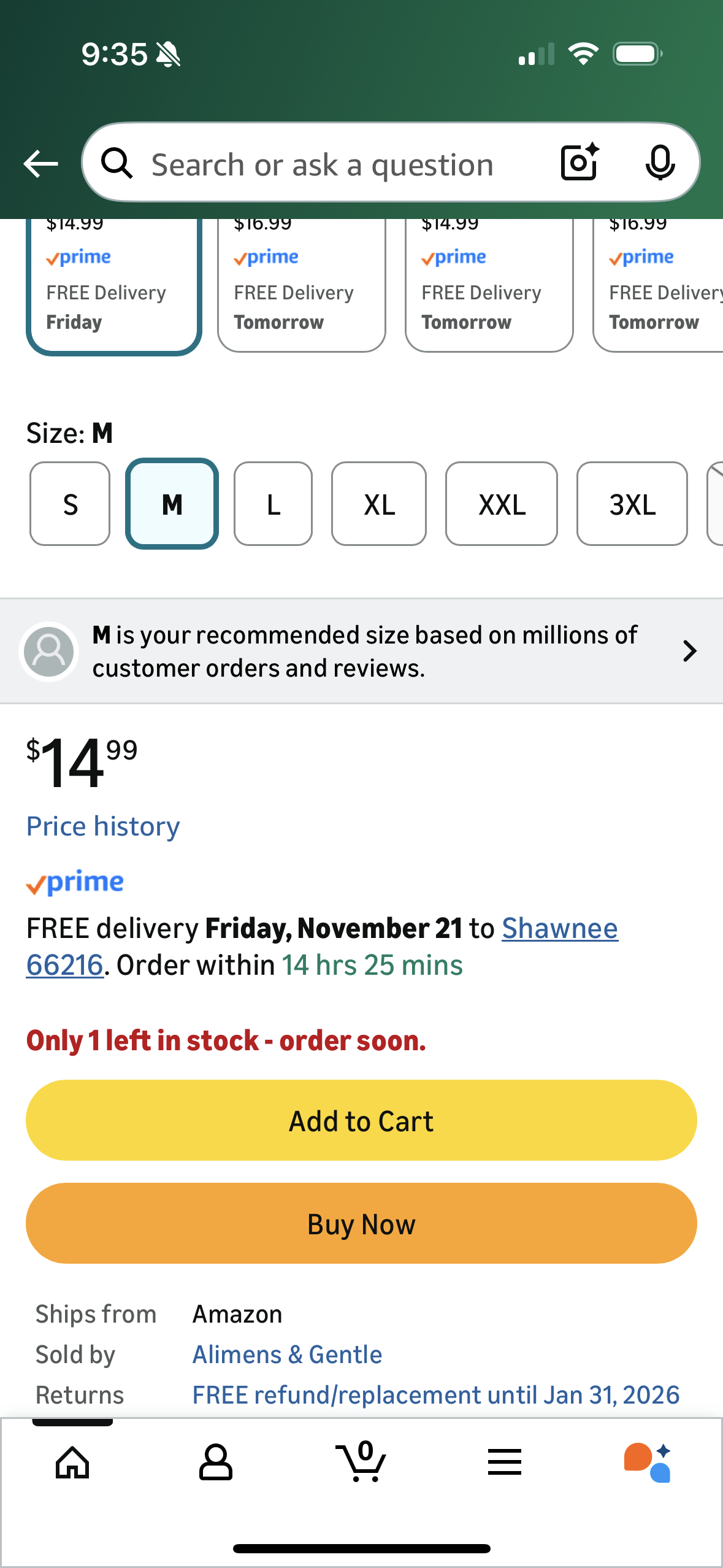723x1568 pixels.
Task: Open camera lens search icon
Action: click(x=580, y=163)
